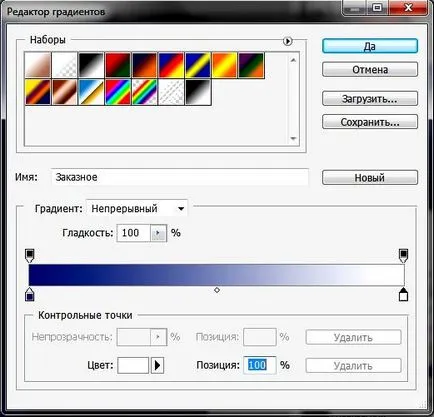434x417 pixels.
Task: Click the Да button
Action: 370,46
